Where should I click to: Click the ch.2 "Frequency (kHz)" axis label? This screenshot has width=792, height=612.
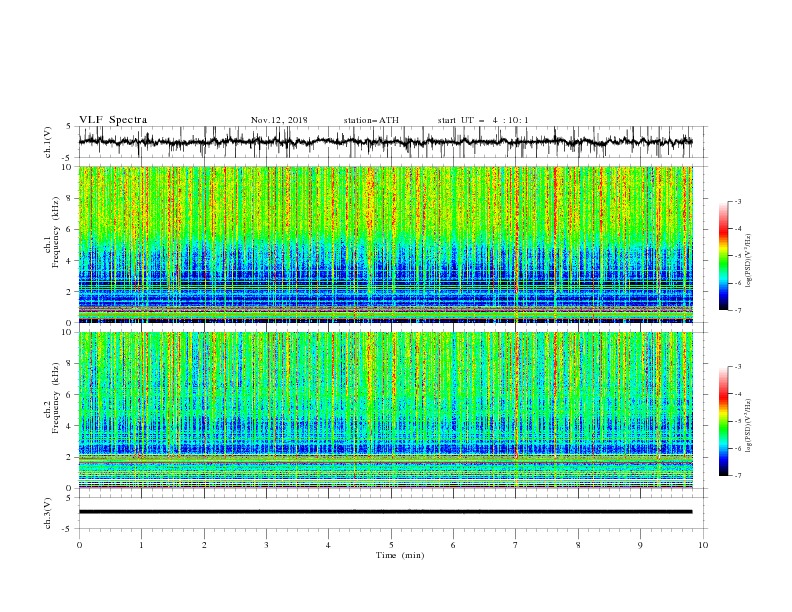(55, 398)
